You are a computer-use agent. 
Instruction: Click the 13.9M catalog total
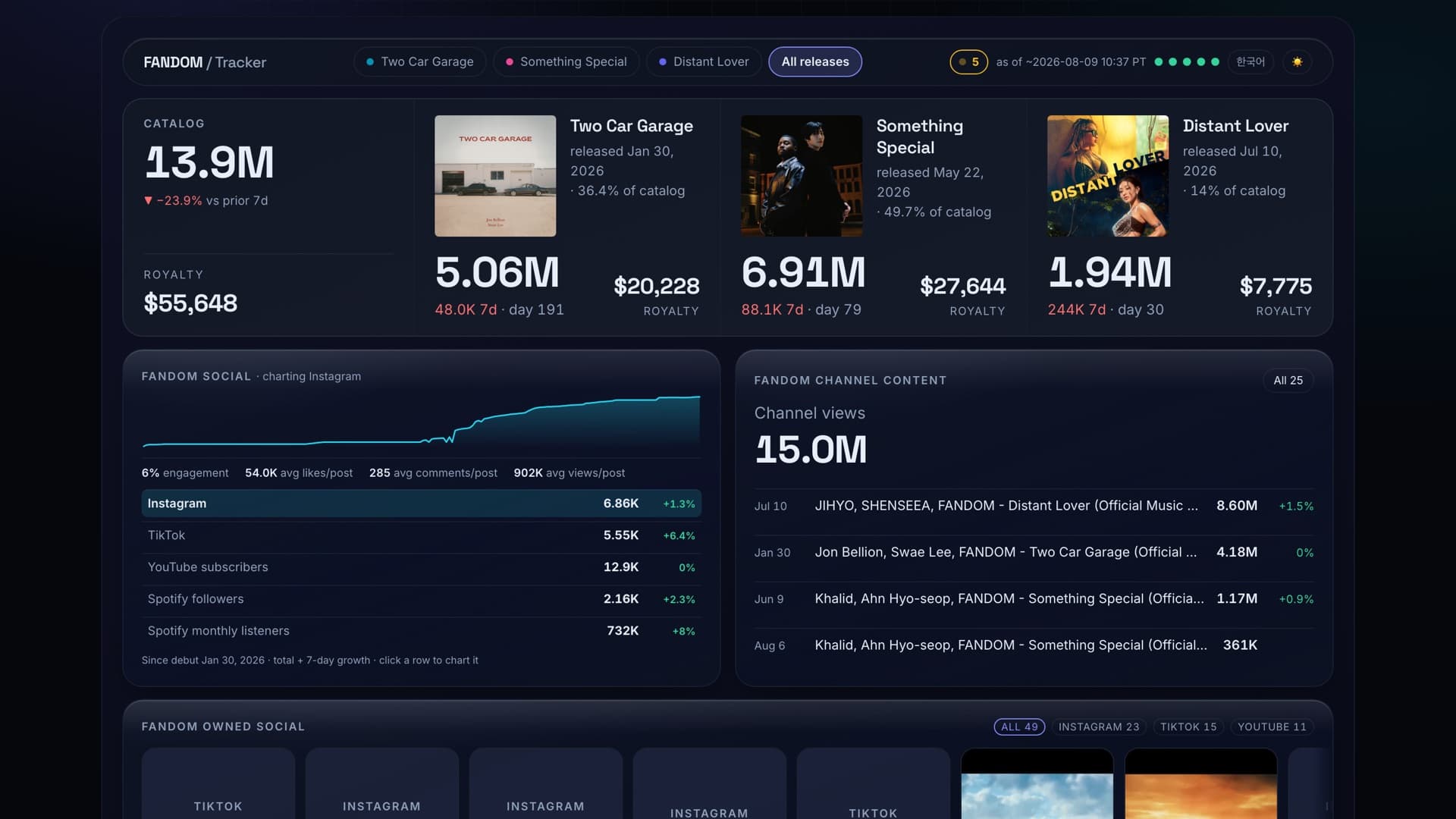click(209, 162)
